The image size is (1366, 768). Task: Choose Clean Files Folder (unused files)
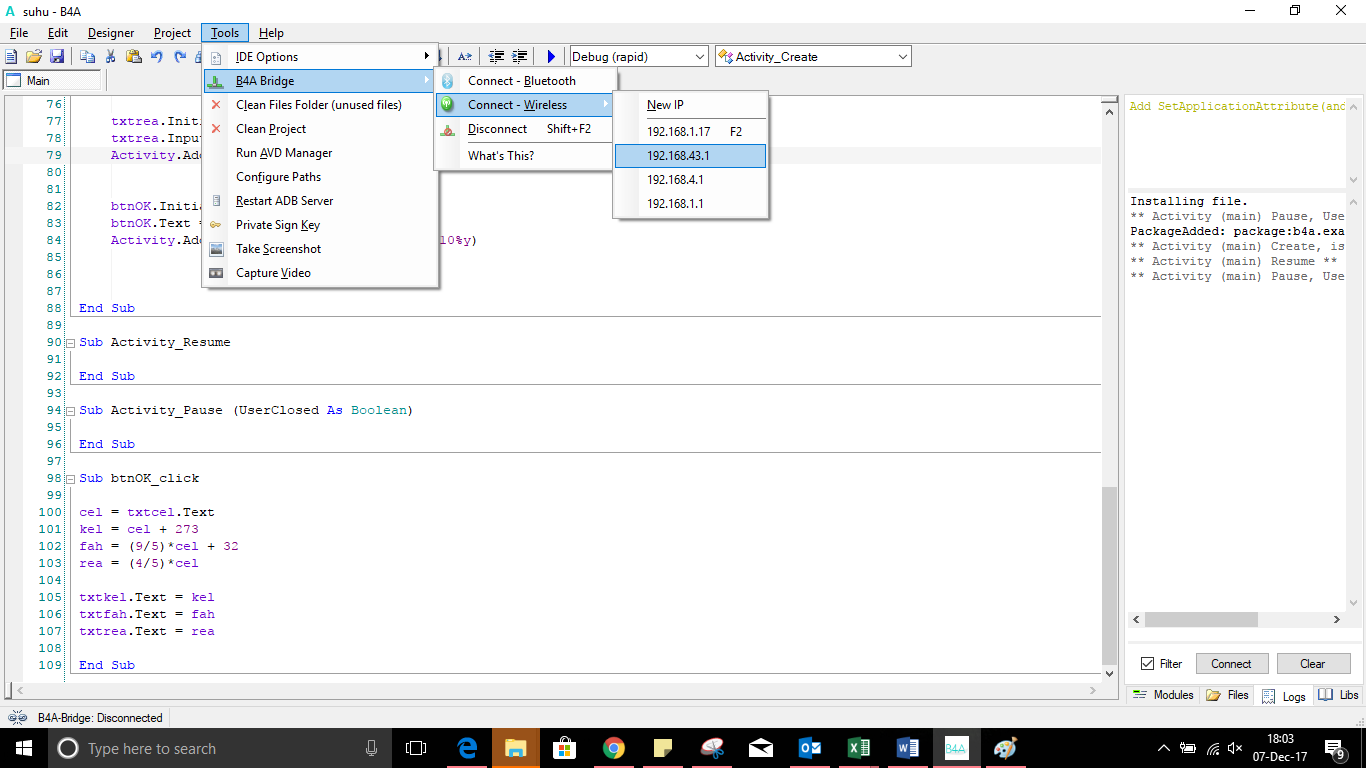click(x=320, y=105)
